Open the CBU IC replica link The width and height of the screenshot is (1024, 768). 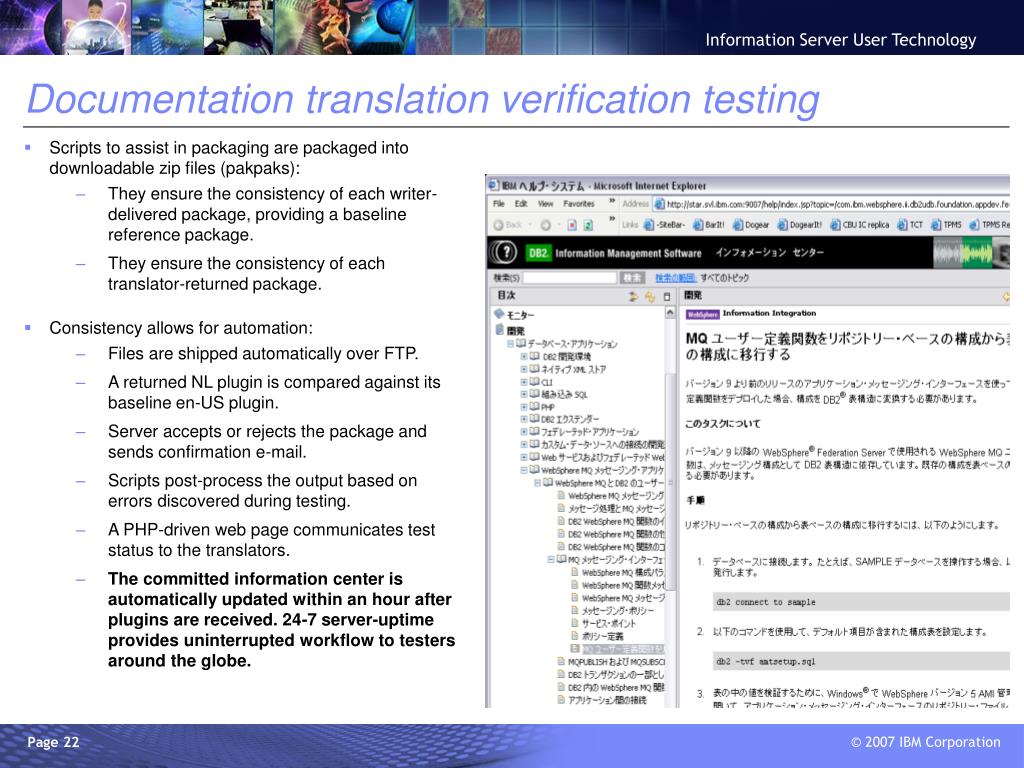[x=859, y=225]
